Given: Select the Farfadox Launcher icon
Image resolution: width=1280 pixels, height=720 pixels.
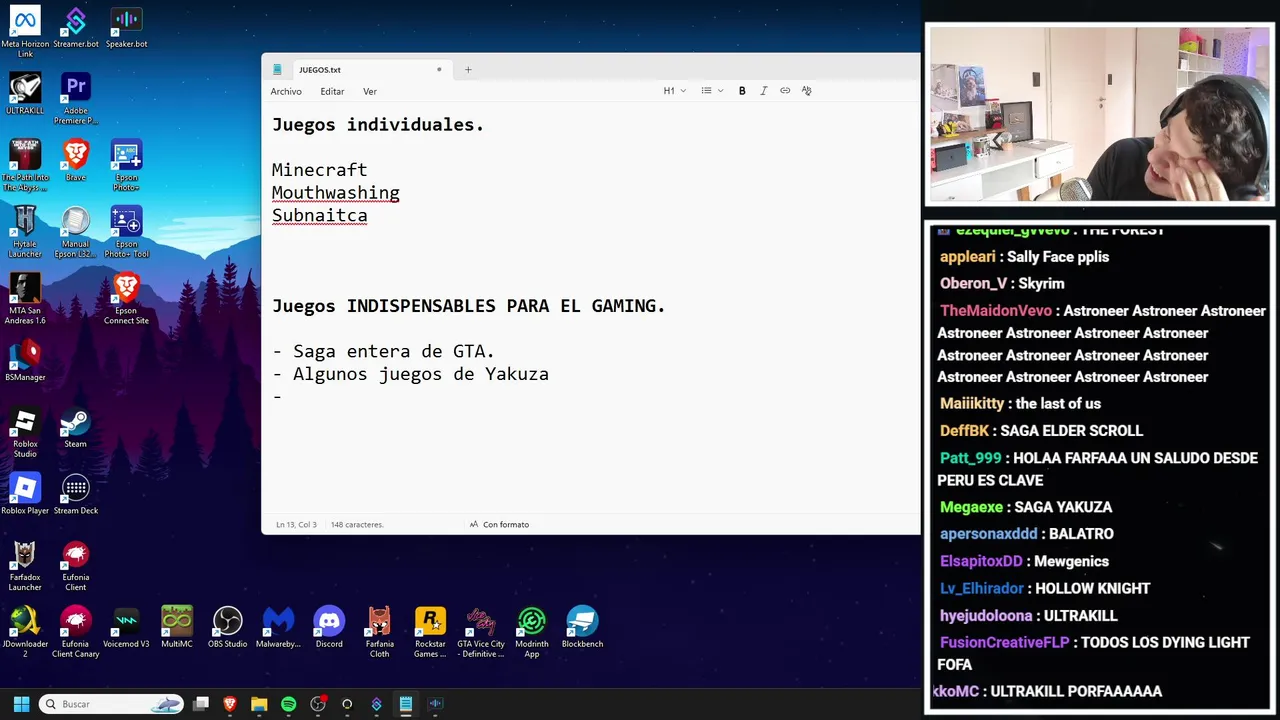Looking at the screenshot, I should pyautogui.click(x=25, y=565).
